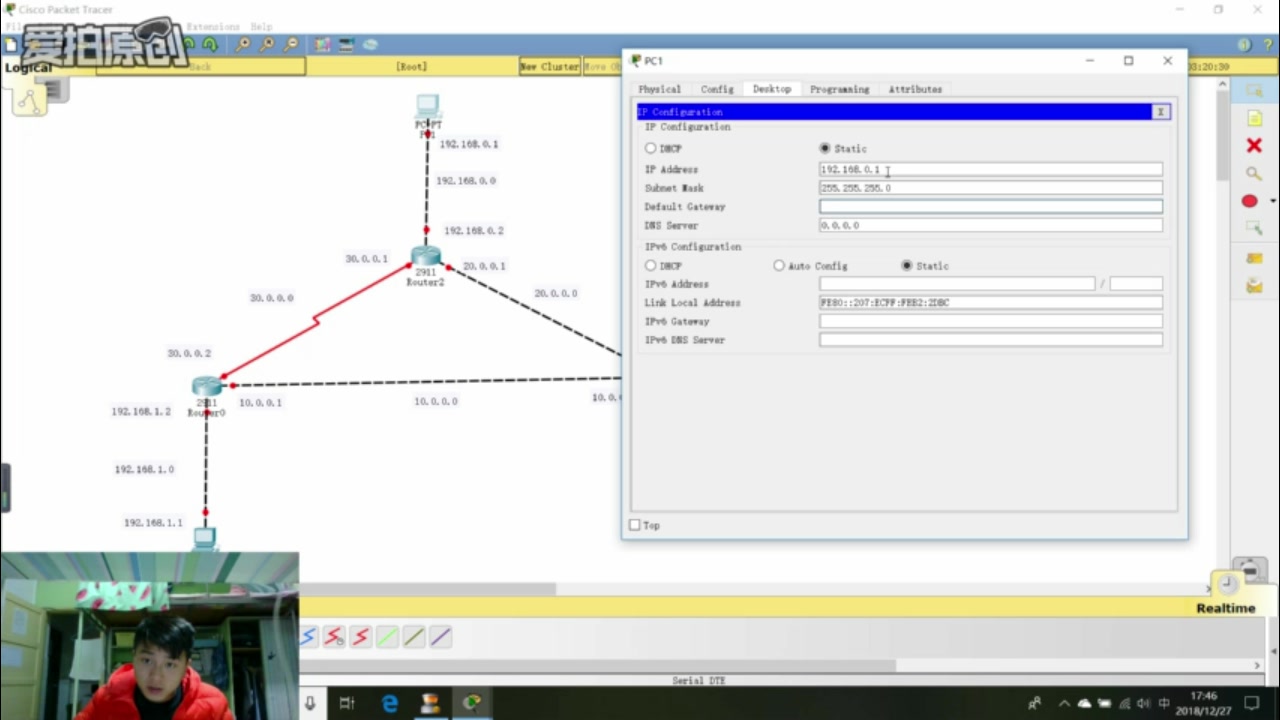The image size is (1280, 720).
Task: Open the Programming tab
Action: click(839, 89)
